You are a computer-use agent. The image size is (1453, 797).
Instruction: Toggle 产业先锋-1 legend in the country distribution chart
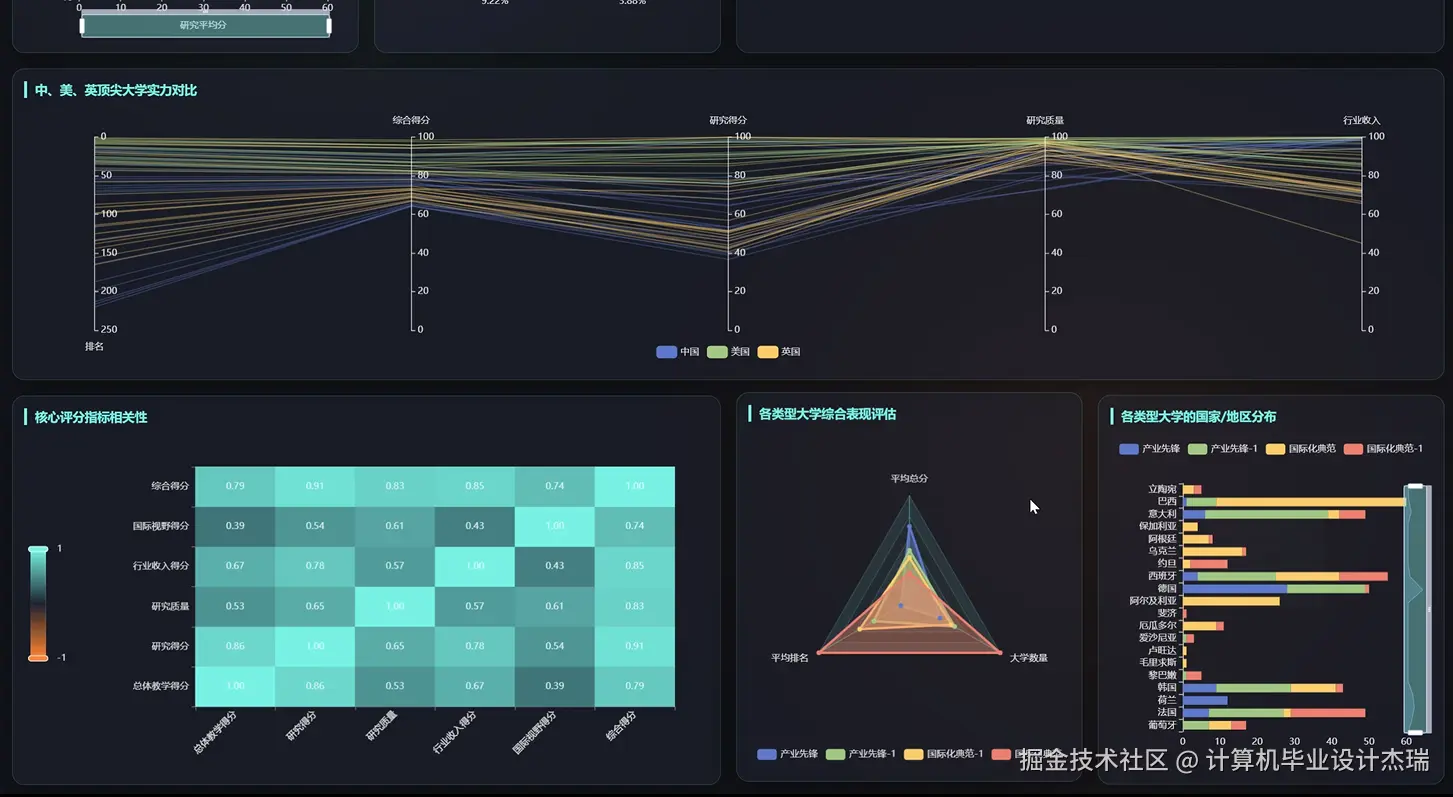1223,449
